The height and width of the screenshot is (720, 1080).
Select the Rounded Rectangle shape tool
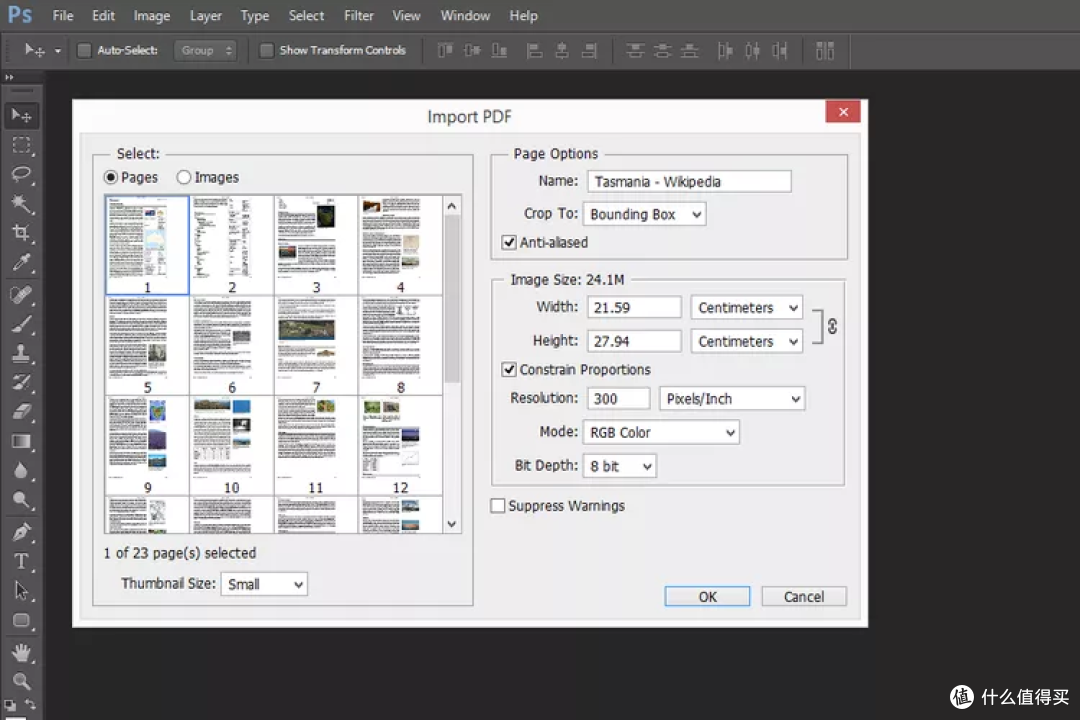21,621
